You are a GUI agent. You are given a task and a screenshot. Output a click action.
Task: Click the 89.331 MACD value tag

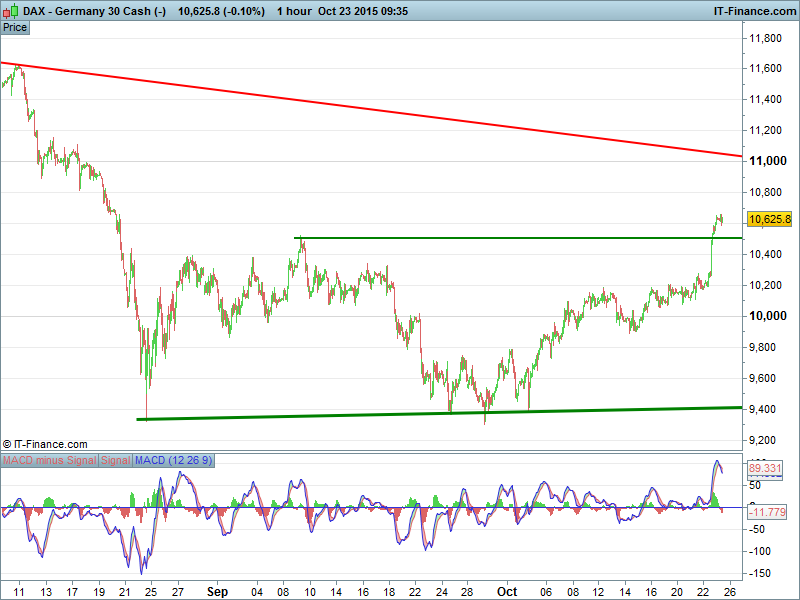point(764,467)
